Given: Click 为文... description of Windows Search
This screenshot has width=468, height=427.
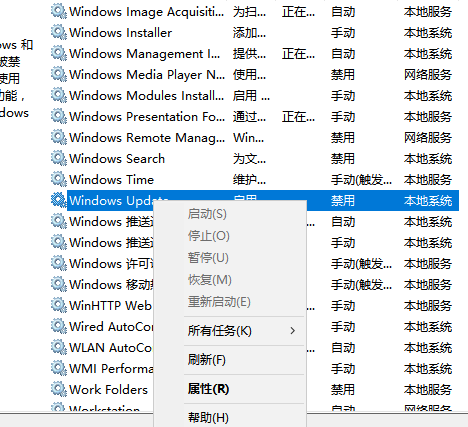Looking at the screenshot, I should (x=249, y=159).
